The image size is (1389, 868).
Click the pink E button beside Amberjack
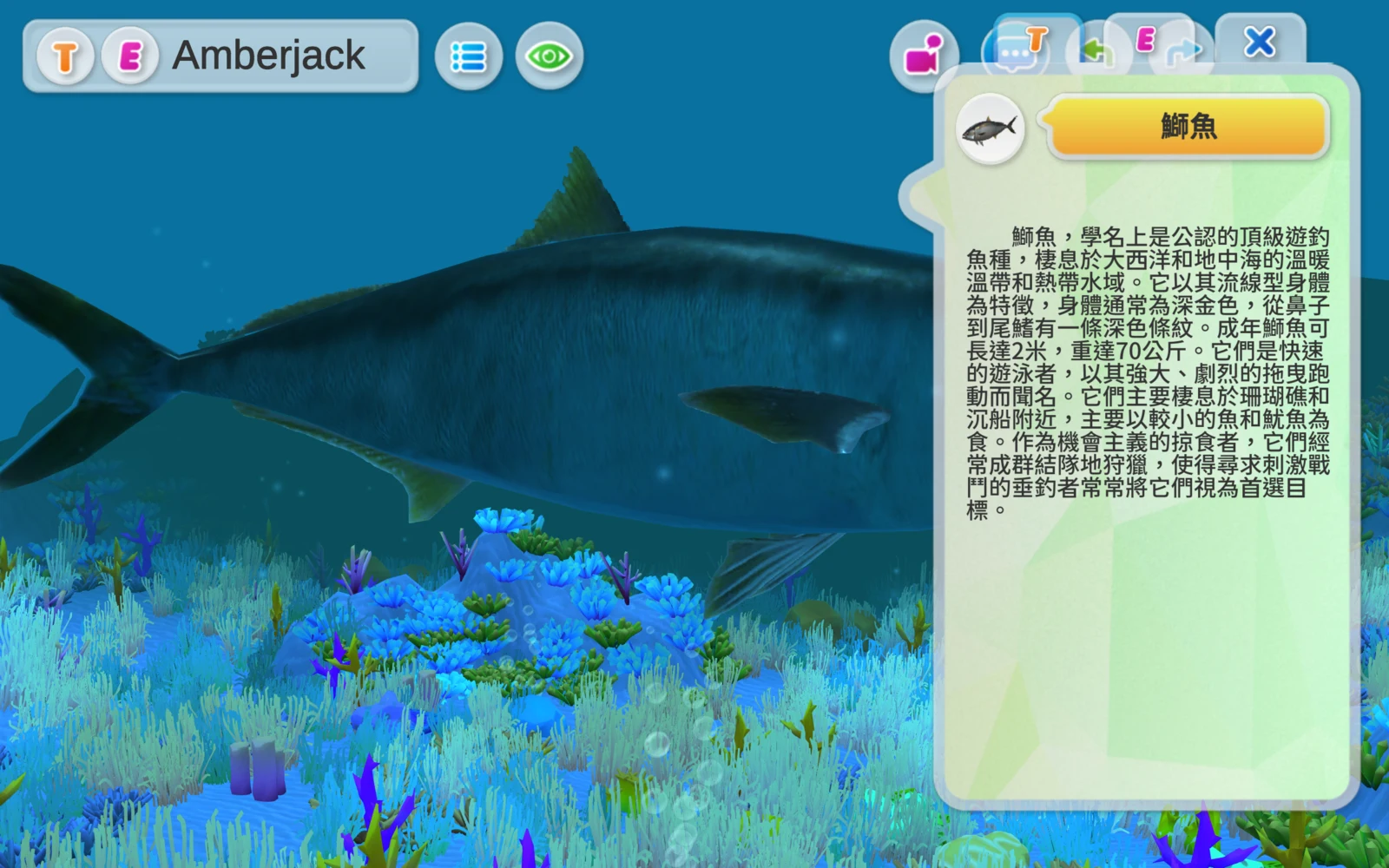coord(130,57)
